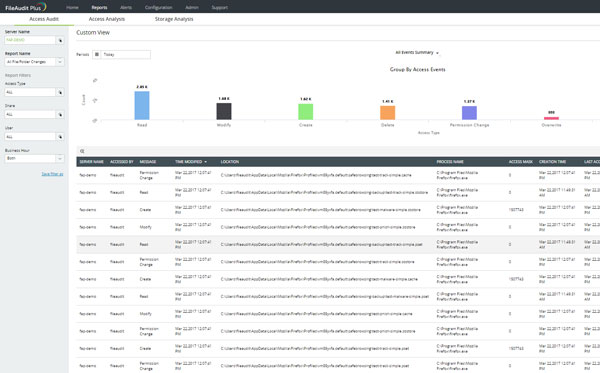Click the green Create bar in chart
600x373 pixels.
[x=306, y=112]
